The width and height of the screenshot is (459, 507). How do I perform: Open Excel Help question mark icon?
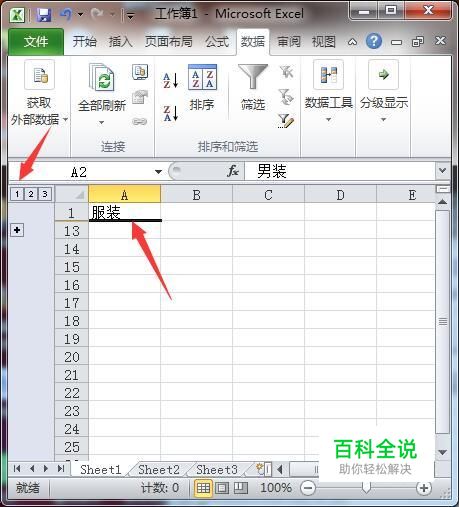374,41
